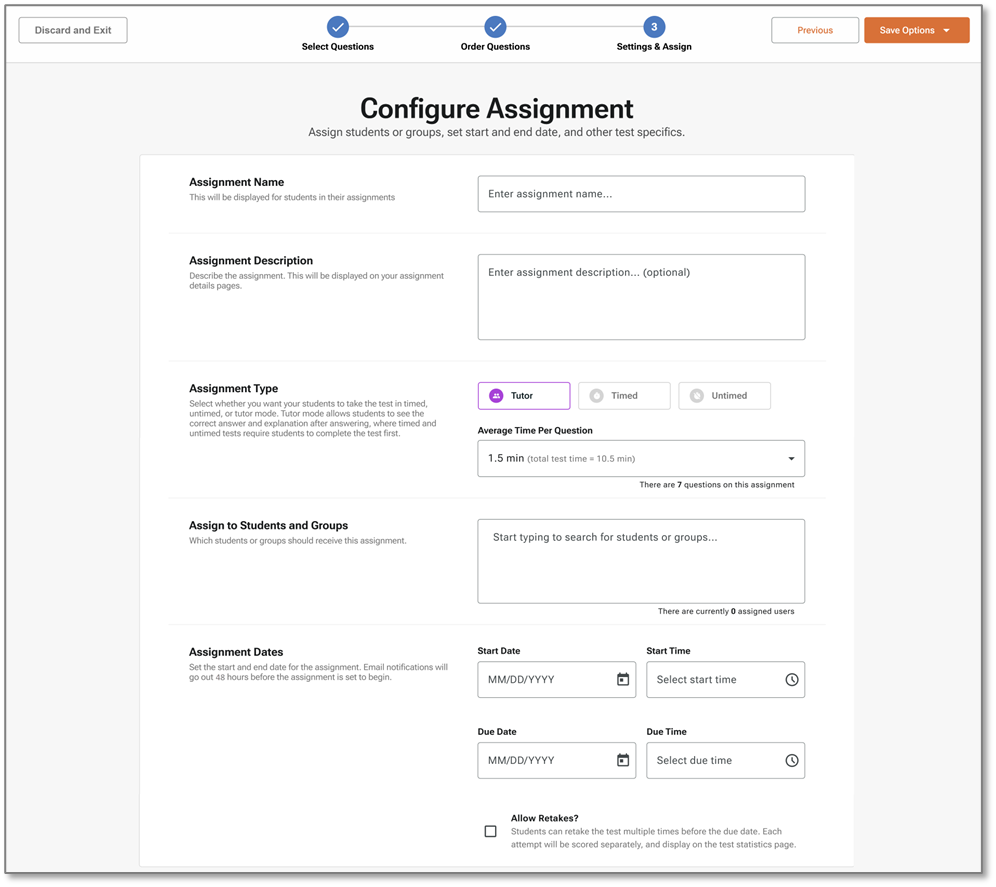
Task: Open the Save Options dropdown arrow
Action: tap(946, 31)
